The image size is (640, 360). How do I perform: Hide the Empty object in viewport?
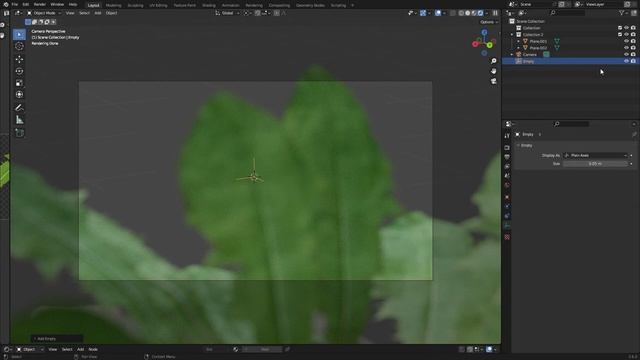pyautogui.click(x=626, y=61)
